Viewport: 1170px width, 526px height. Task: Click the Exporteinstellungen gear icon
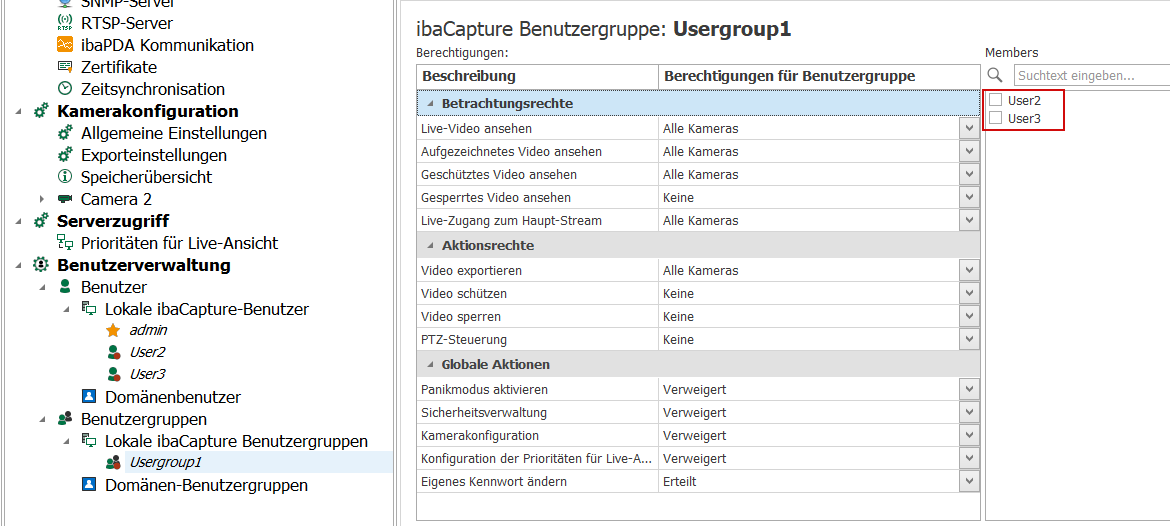pos(65,155)
